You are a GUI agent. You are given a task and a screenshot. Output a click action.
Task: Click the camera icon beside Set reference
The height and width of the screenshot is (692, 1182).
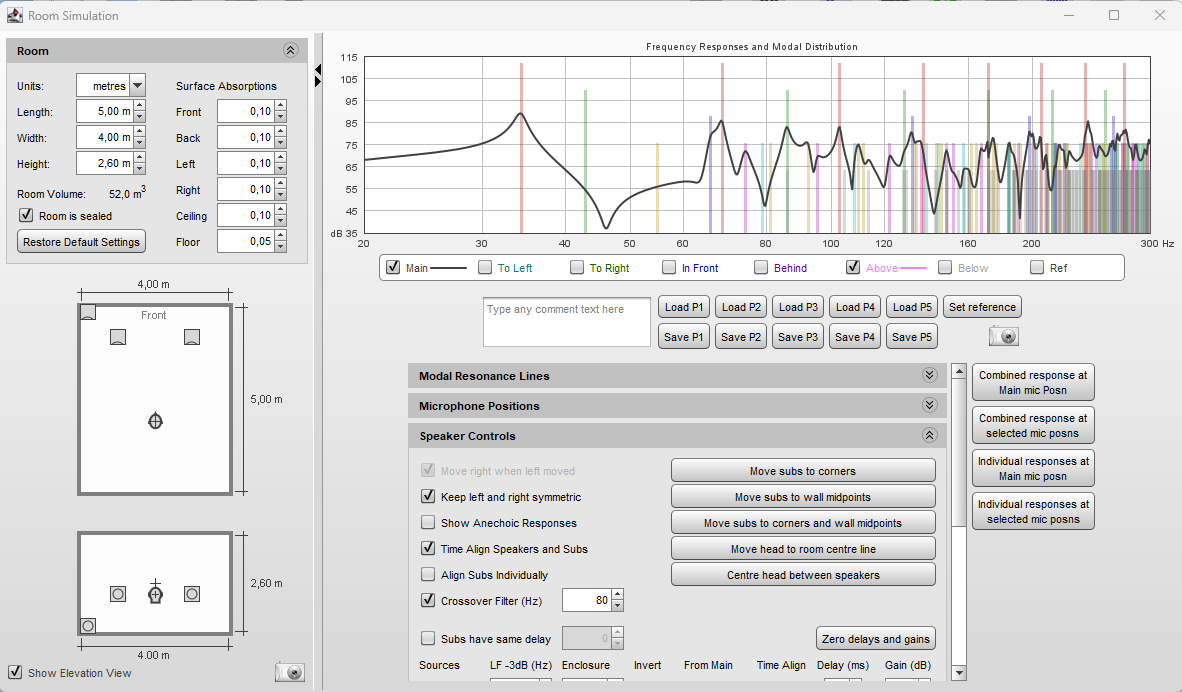tap(1003, 336)
